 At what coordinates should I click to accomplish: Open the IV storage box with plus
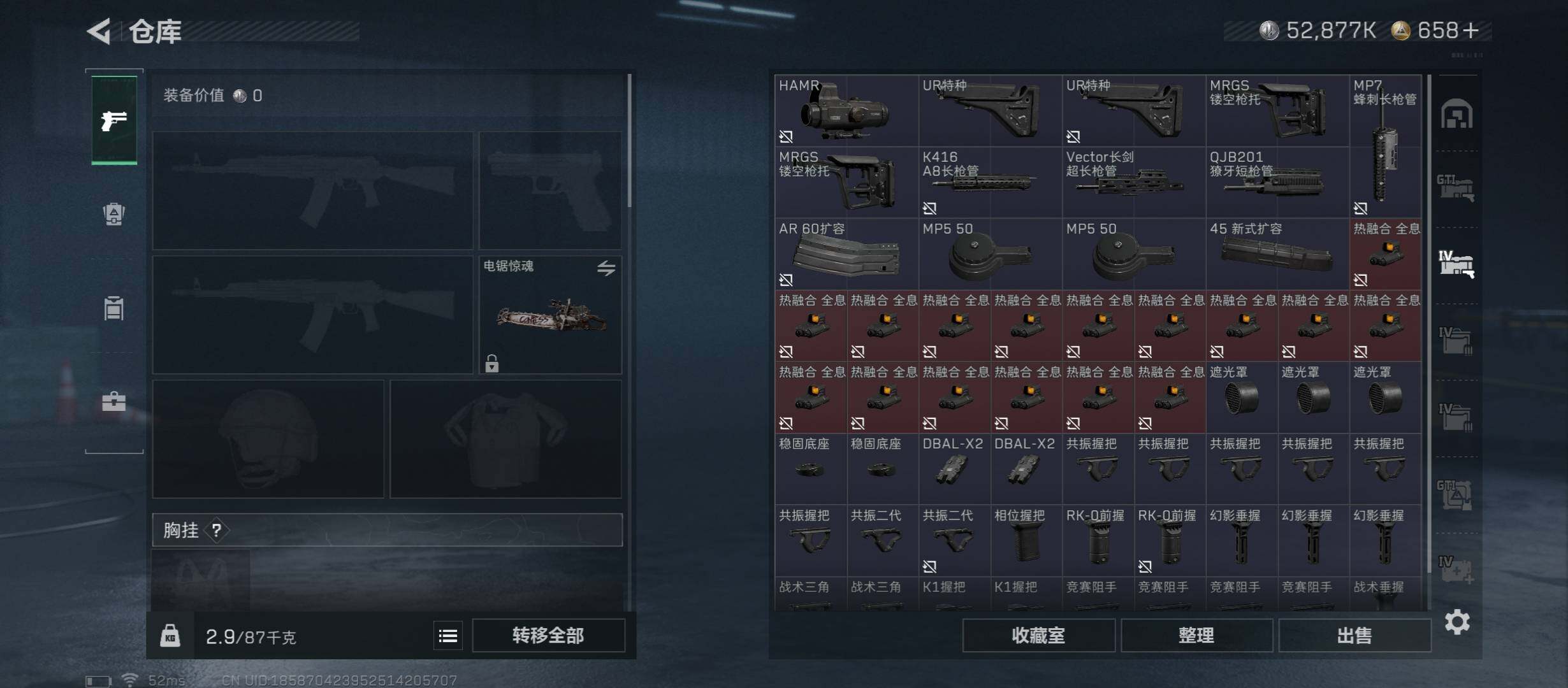coord(1456,569)
